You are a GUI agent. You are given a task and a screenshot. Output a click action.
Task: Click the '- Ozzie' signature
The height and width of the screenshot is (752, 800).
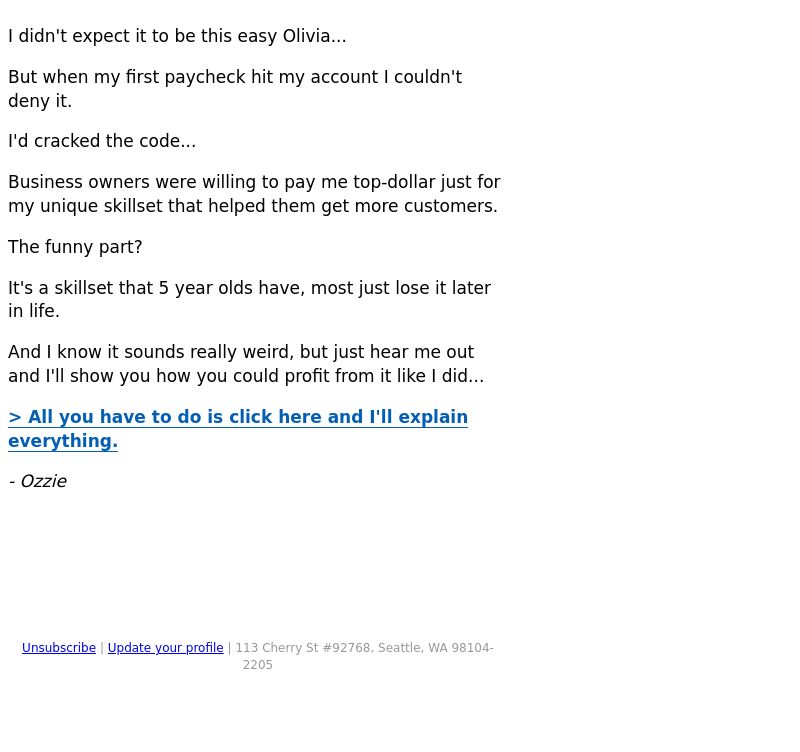(38, 482)
